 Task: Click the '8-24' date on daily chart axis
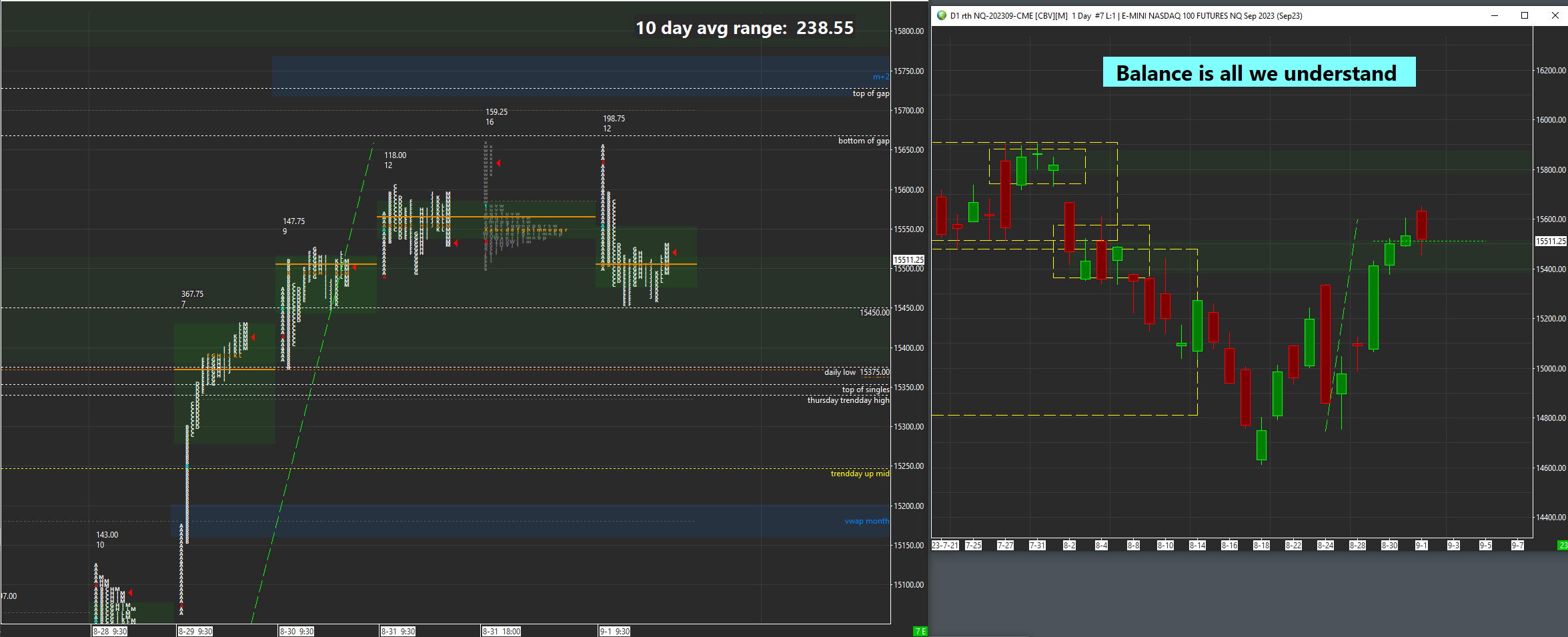tap(1325, 546)
